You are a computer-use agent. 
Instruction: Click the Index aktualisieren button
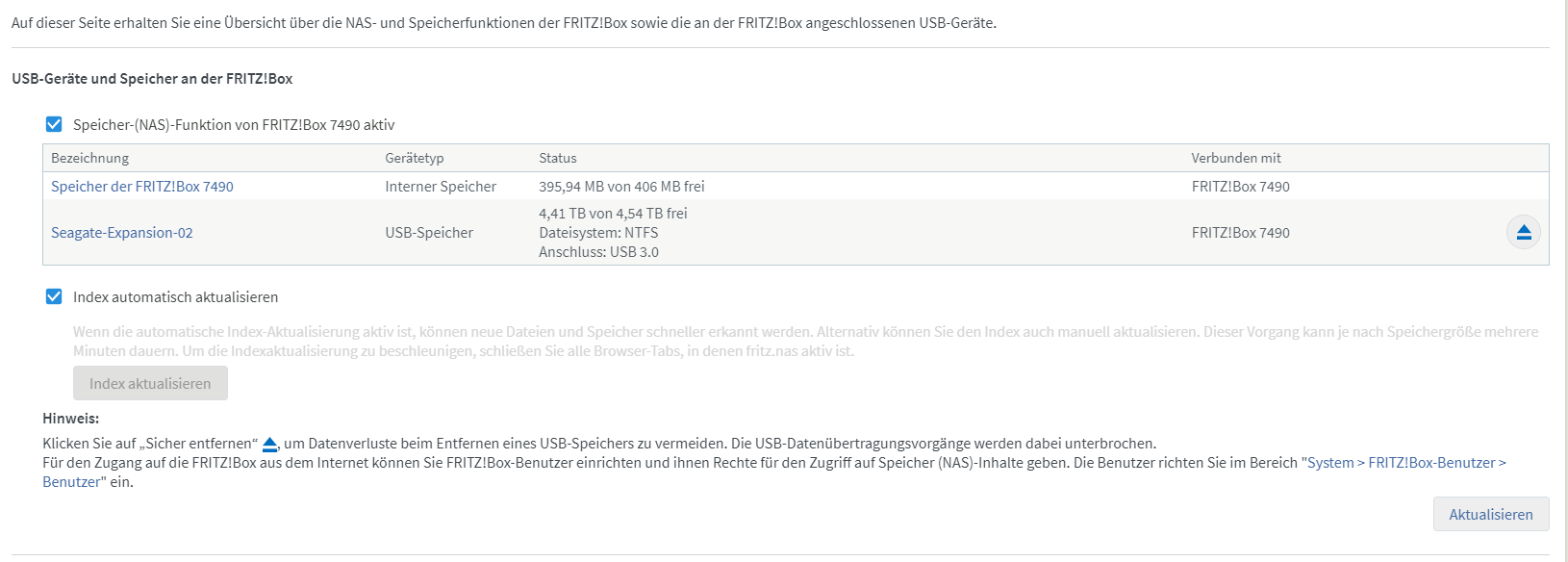(150, 383)
